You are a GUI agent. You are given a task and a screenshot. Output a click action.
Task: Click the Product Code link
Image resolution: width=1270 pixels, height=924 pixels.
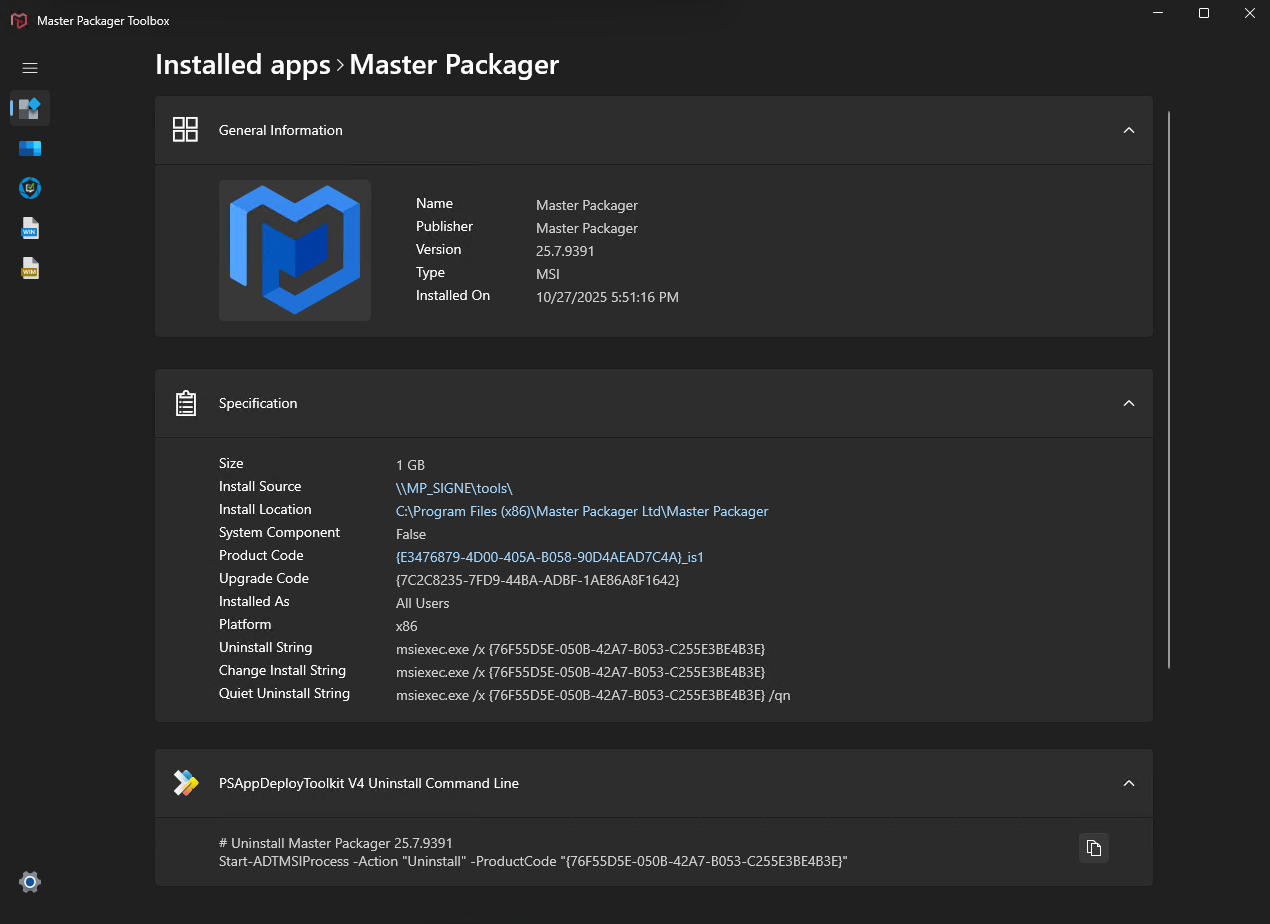click(x=549, y=557)
